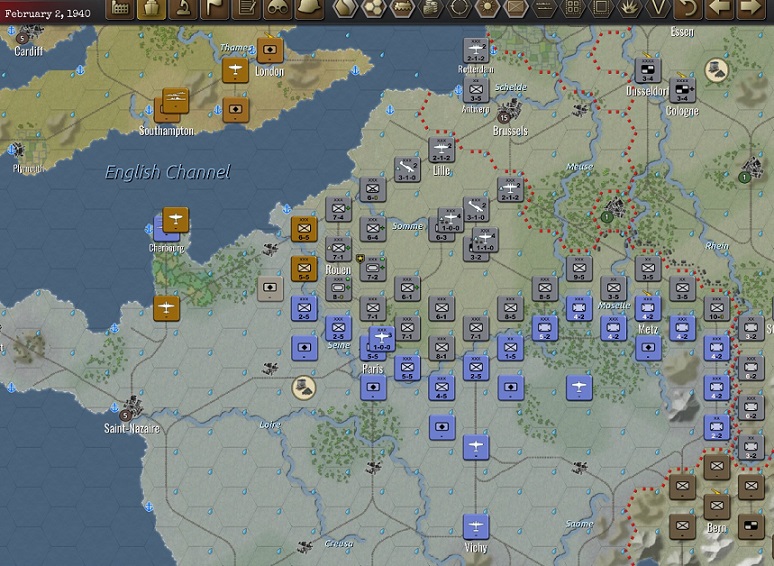Click the undo arrow icon
Image resolution: width=774 pixels, height=566 pixels.
tap(687, 9)
